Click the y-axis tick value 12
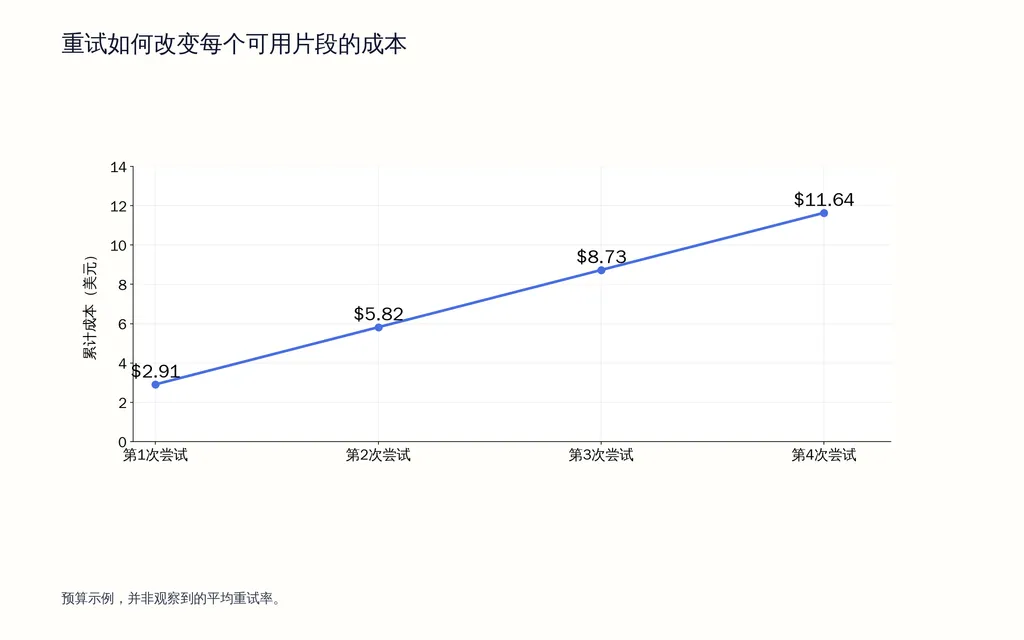Image resolution: width=1024 pixels, height=640 pixels. pyautogui.click(x=118, y=206)
